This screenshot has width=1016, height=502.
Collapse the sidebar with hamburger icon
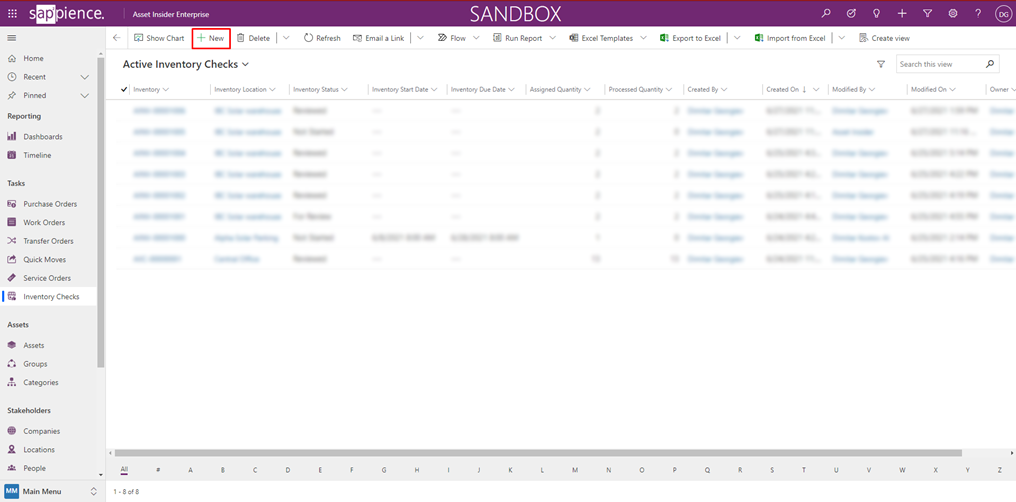[x=12, y=38]
